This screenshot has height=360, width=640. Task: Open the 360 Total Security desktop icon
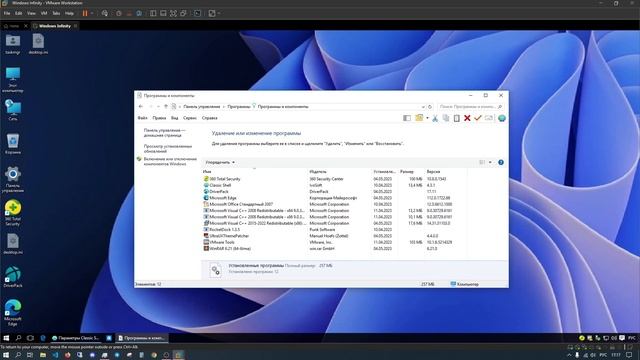point(13,213)
